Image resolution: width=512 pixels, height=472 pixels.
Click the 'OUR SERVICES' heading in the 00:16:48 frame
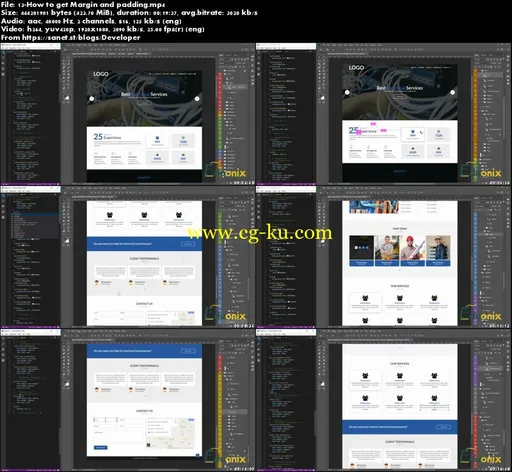point(400,364)
